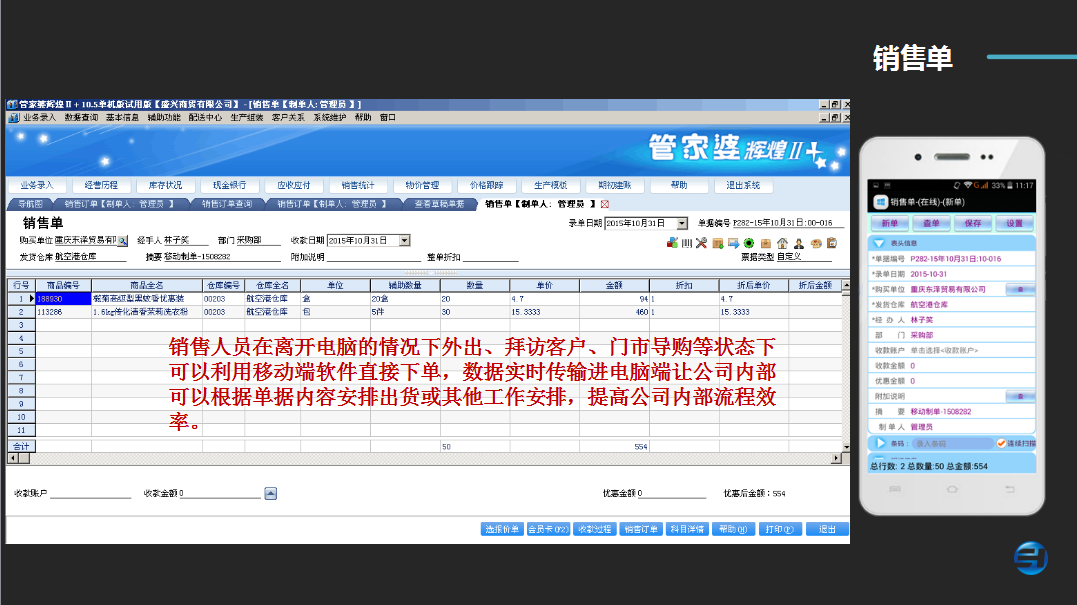The width and height of the screenshot is (1077, 605).
Task: Click the 会员卡 button
Action: (x=548, y=529)
